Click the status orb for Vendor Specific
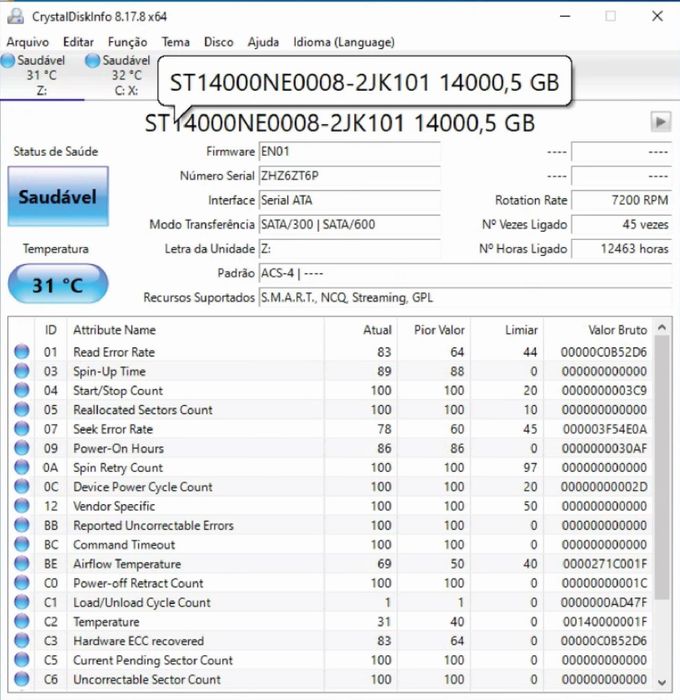The image size is (680, 700). click(21, 506)
